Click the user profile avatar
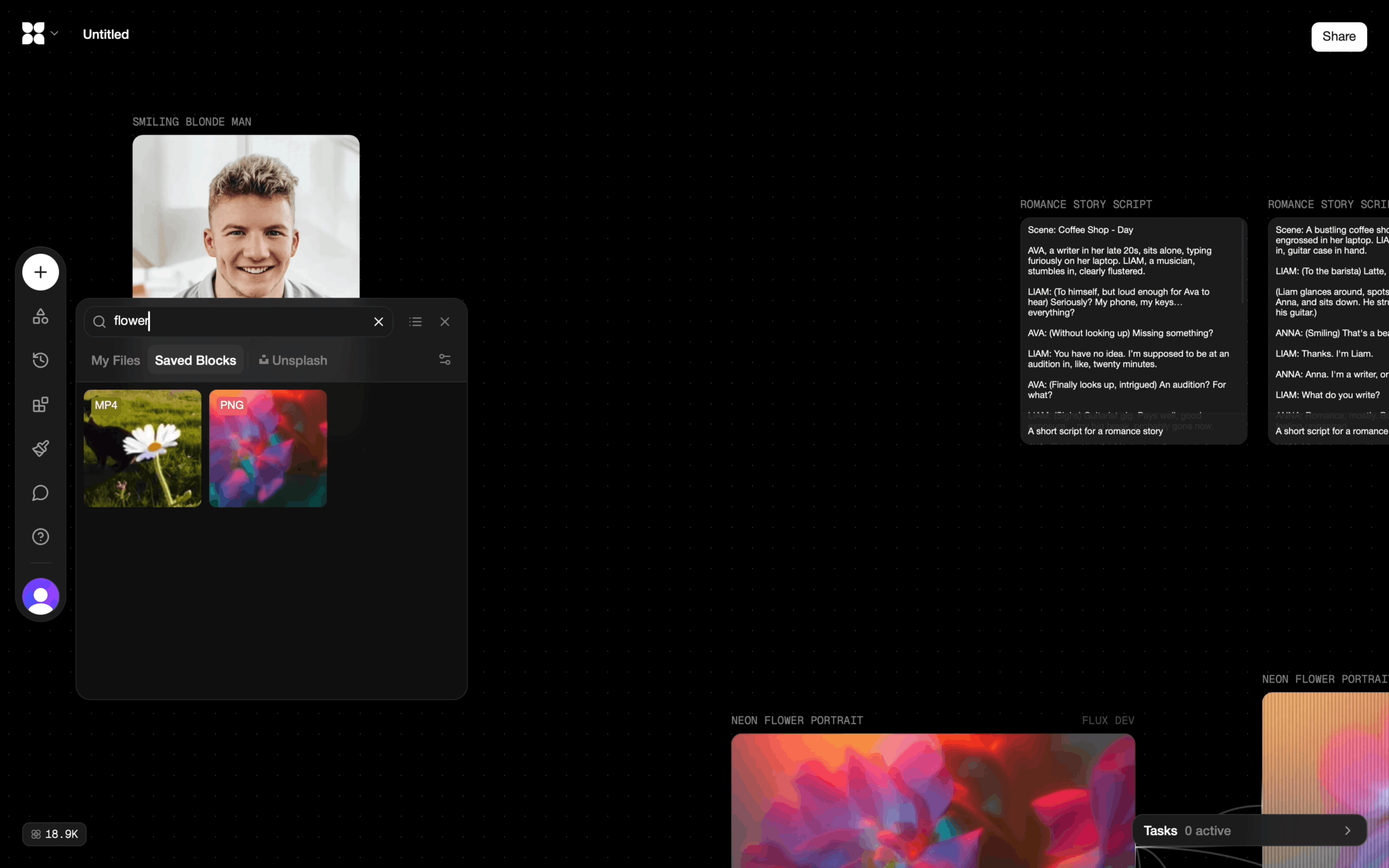Screen dimensions: 1389x868 [40, 597]
